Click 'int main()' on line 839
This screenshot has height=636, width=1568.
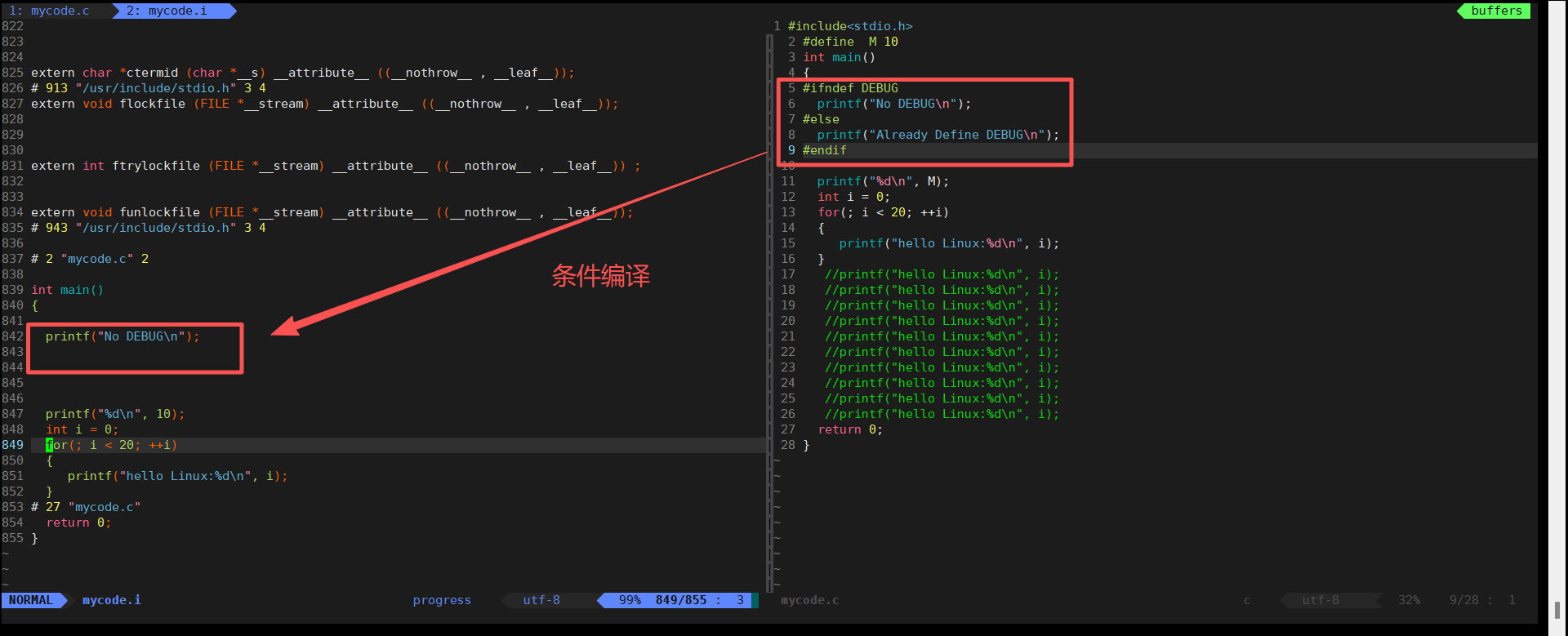coord(68,290)
